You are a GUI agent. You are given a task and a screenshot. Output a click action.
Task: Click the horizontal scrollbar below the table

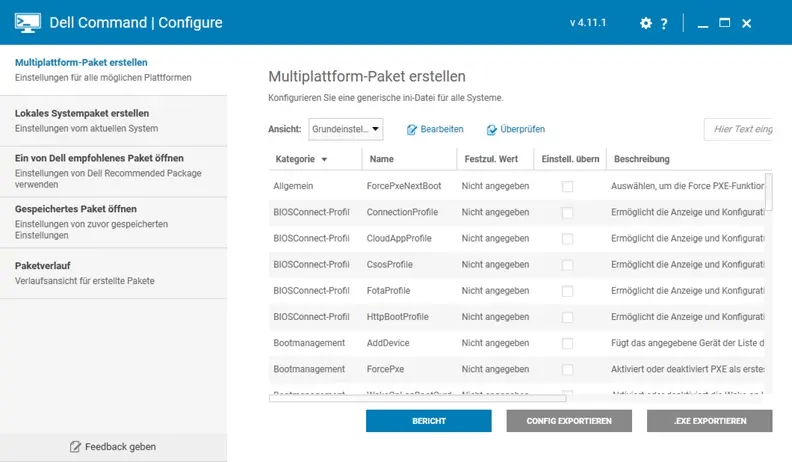click(417, 398)
